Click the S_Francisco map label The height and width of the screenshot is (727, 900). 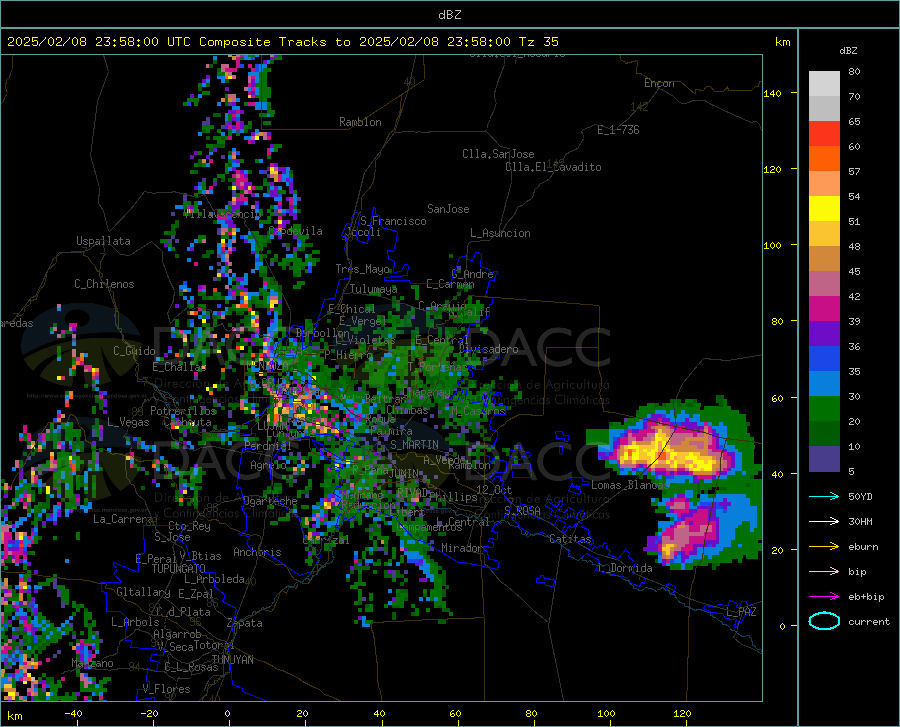tap(393, 221)
